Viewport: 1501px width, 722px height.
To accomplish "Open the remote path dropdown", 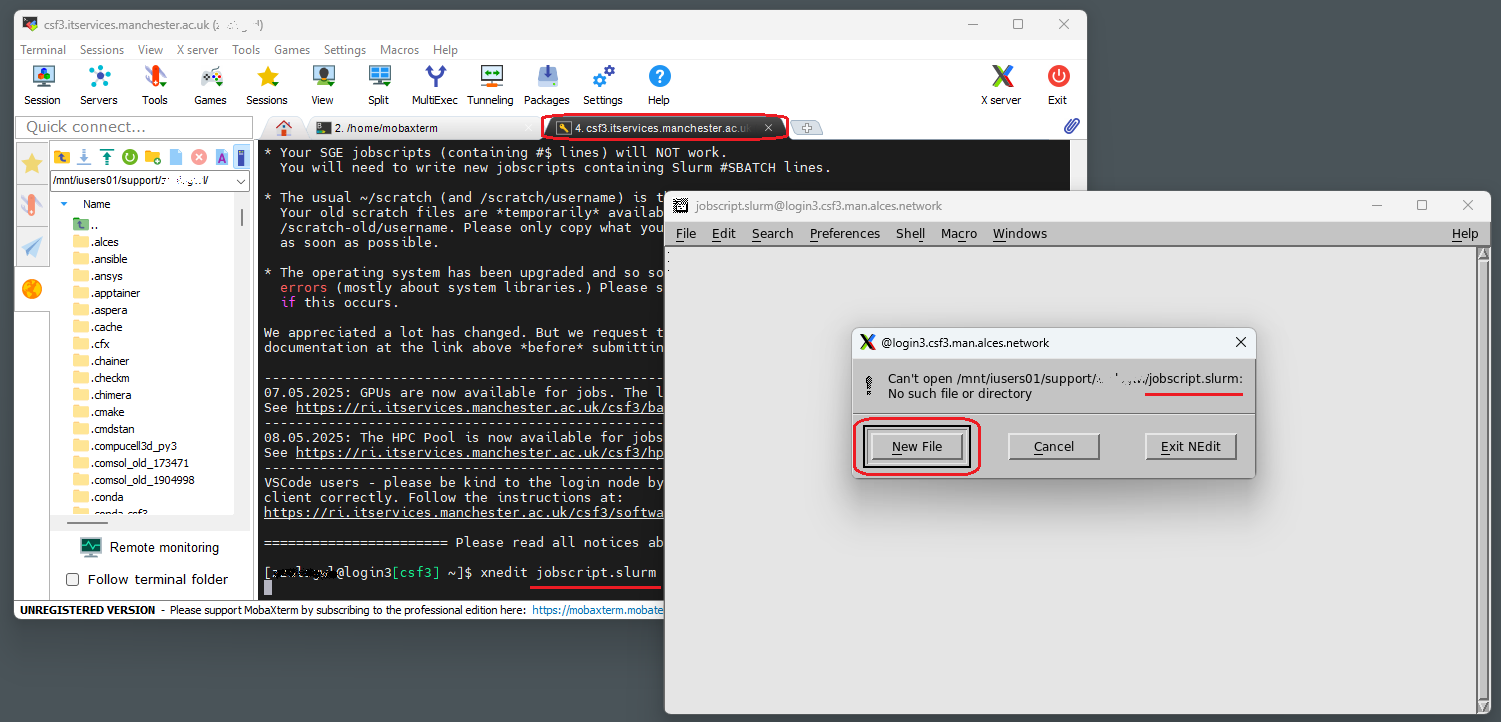I will (x=241, y=181).
